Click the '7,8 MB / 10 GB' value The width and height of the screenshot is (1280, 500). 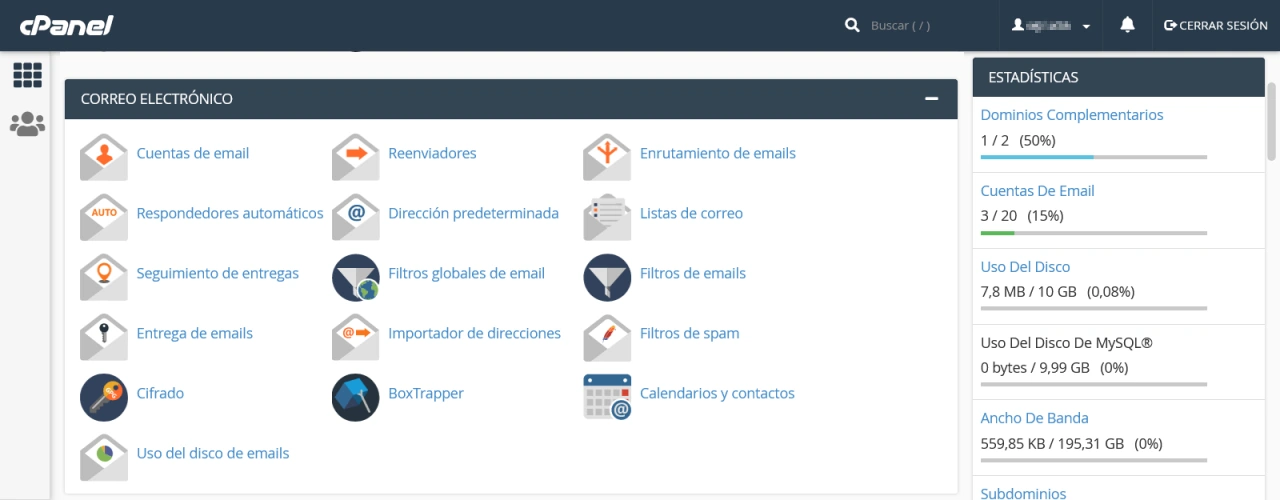(1029, 292)
